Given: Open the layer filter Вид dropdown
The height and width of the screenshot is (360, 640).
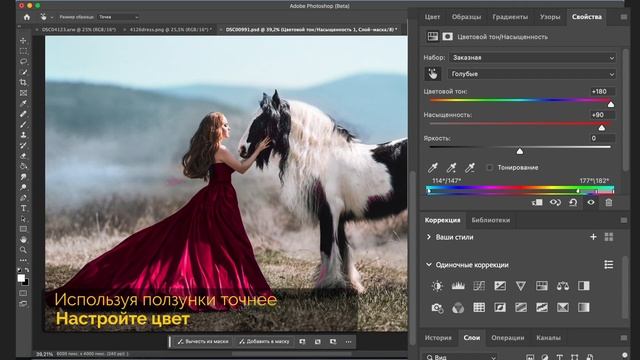Looking at the screenshot, I should [x=460, y=357].
